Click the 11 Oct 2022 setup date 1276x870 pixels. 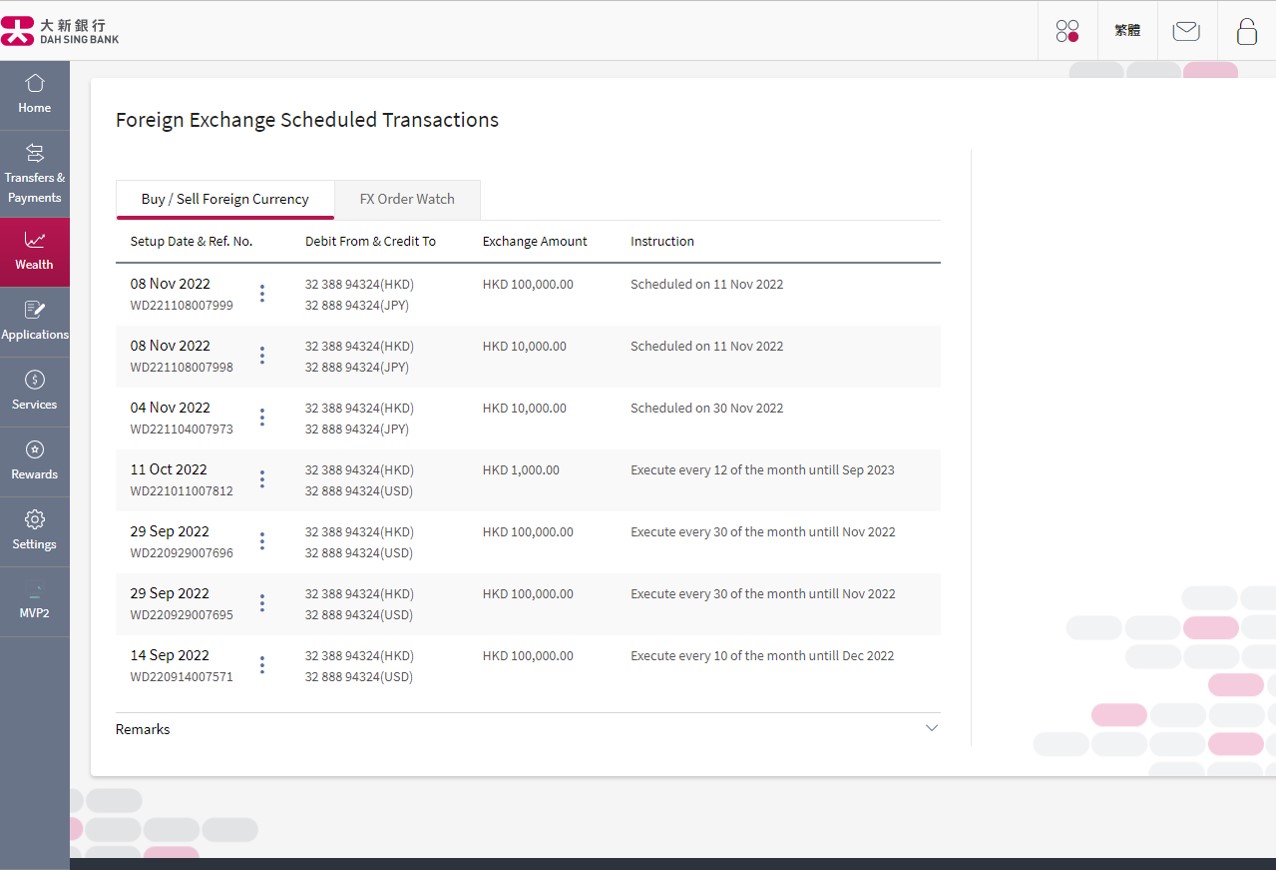[168, 469]
